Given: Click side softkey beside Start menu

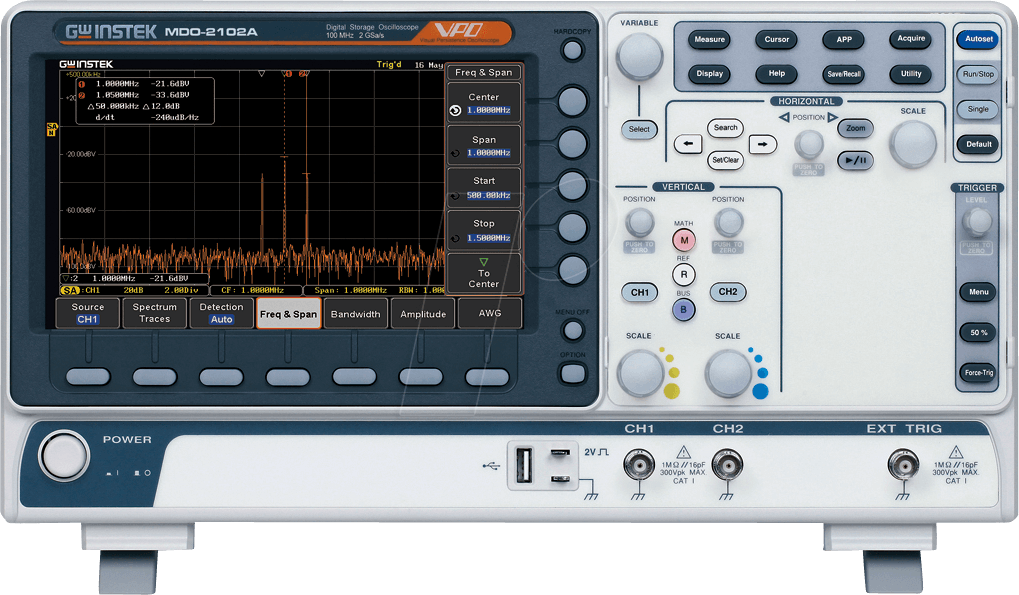Looking at the screenshot, I should coord(573,186).
